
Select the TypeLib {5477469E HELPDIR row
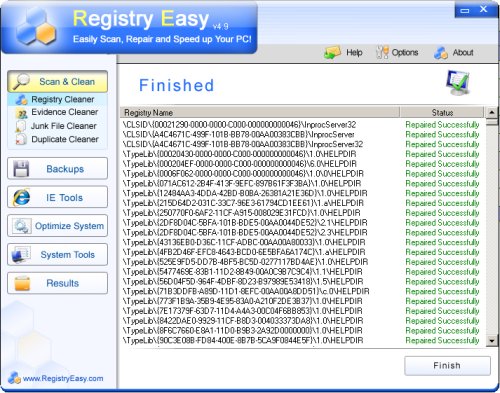(302, 272)
